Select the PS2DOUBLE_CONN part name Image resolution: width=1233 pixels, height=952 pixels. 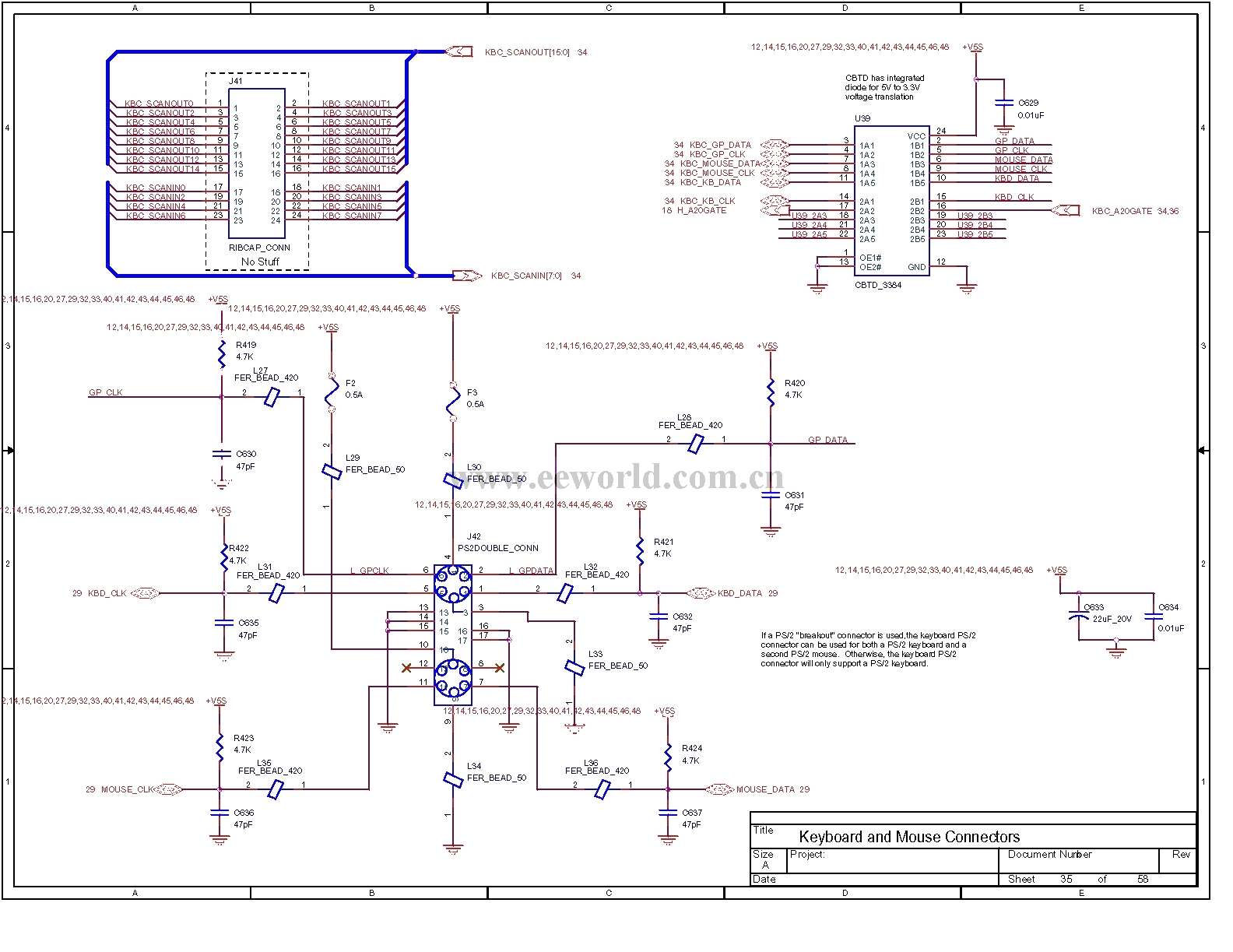coord(498,548)
